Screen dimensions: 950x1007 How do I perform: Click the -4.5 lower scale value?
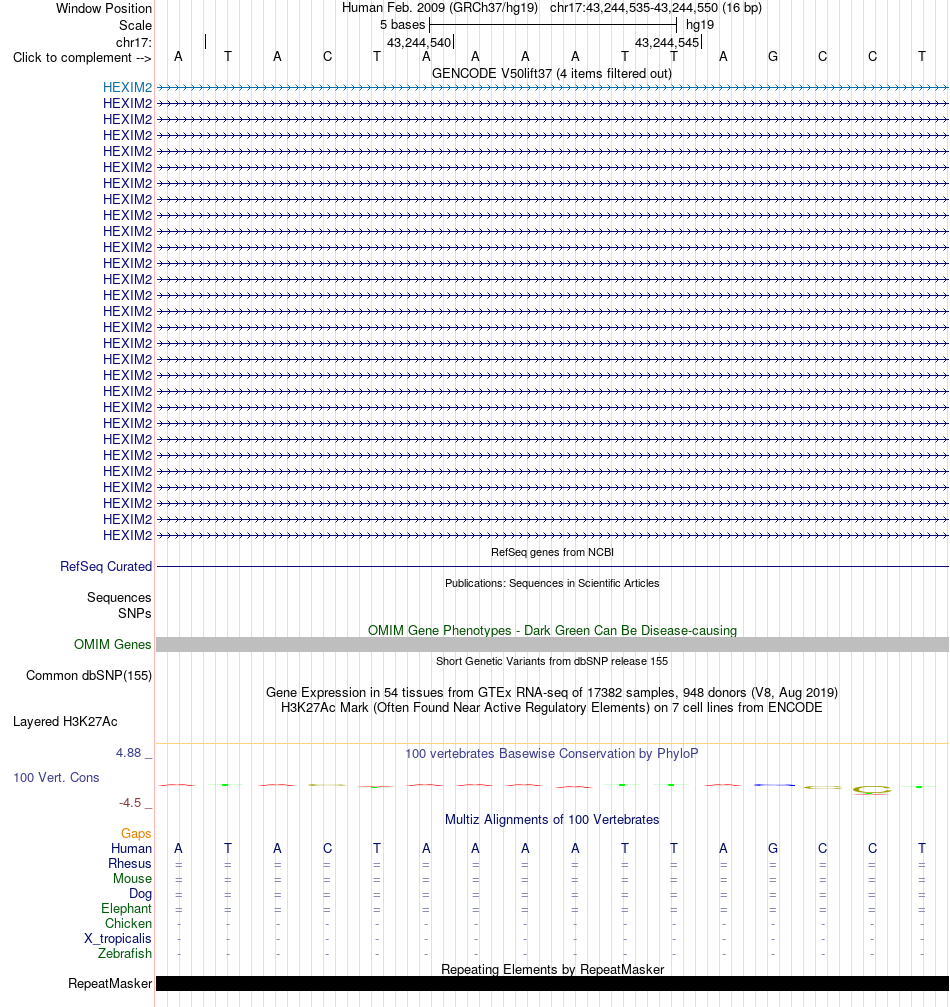coord(130,803)
